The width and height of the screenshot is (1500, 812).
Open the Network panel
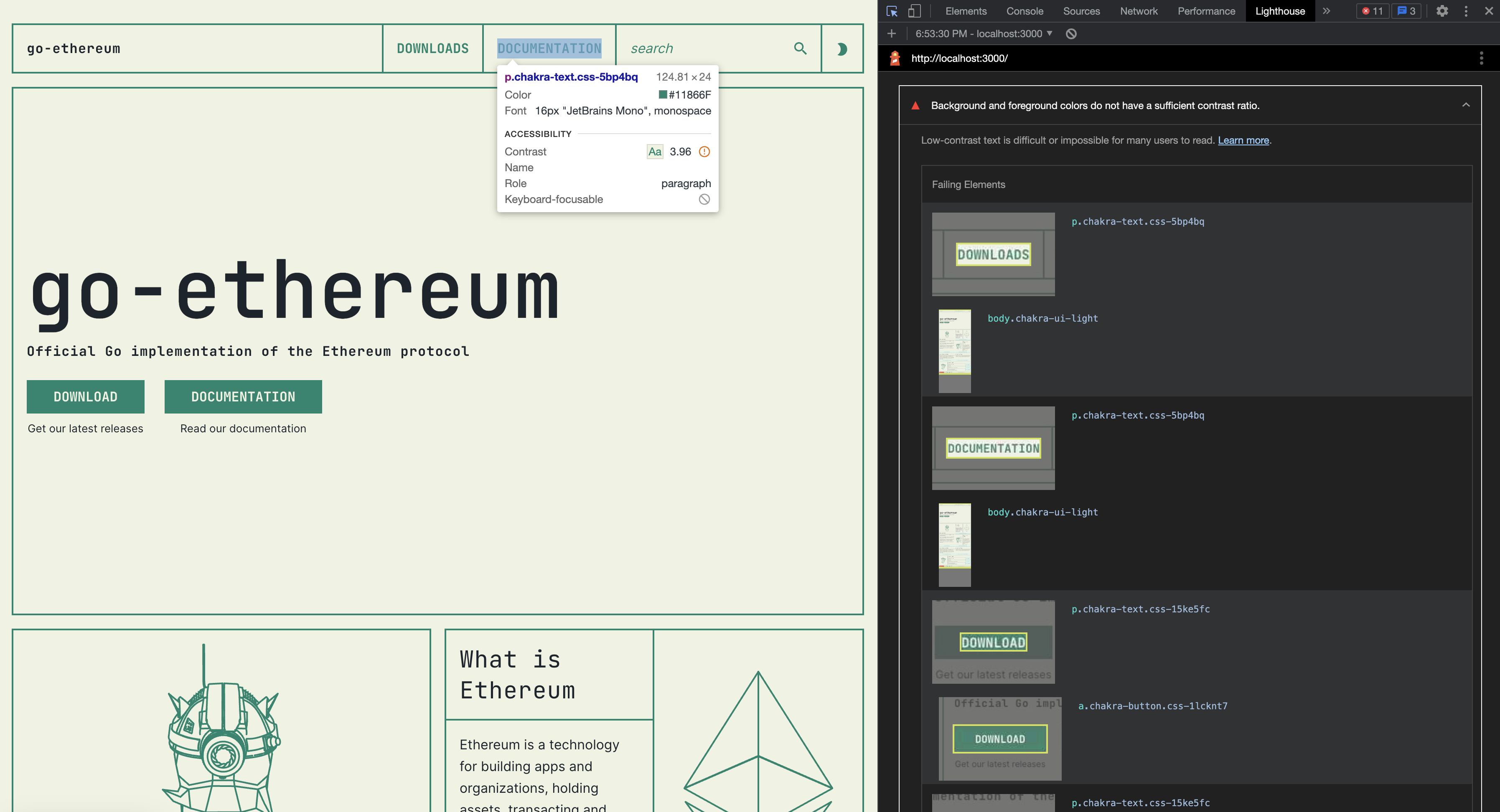coord(1139,11)
